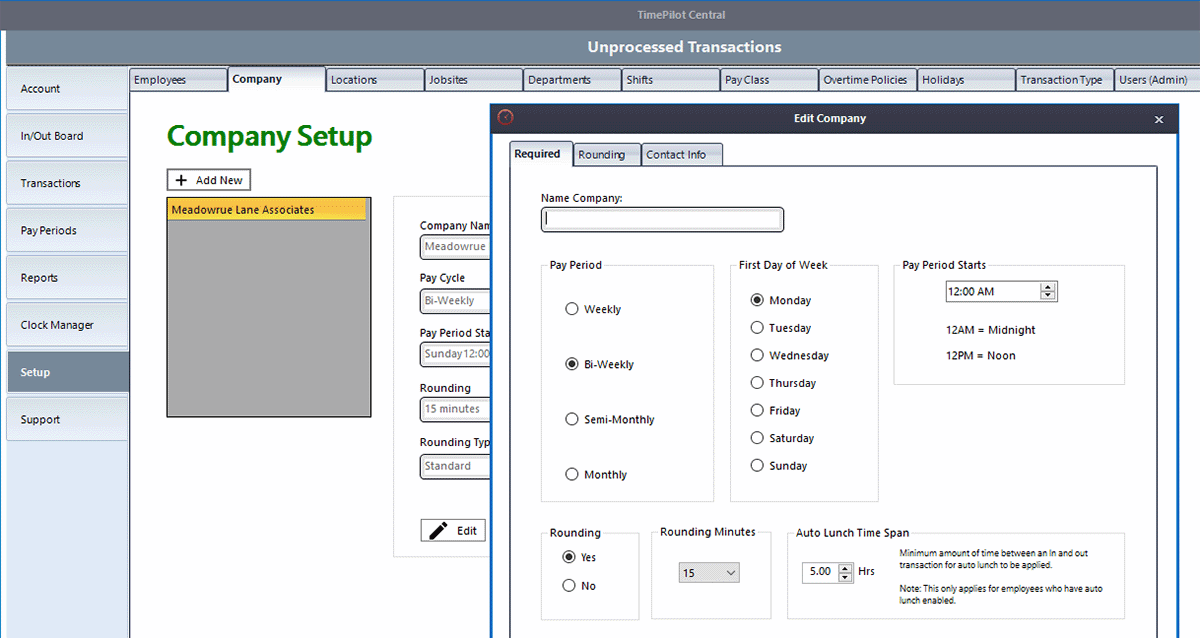Switch to the Contact Info tab
This screenshot has width=1200, height=638.
[681, 154]
